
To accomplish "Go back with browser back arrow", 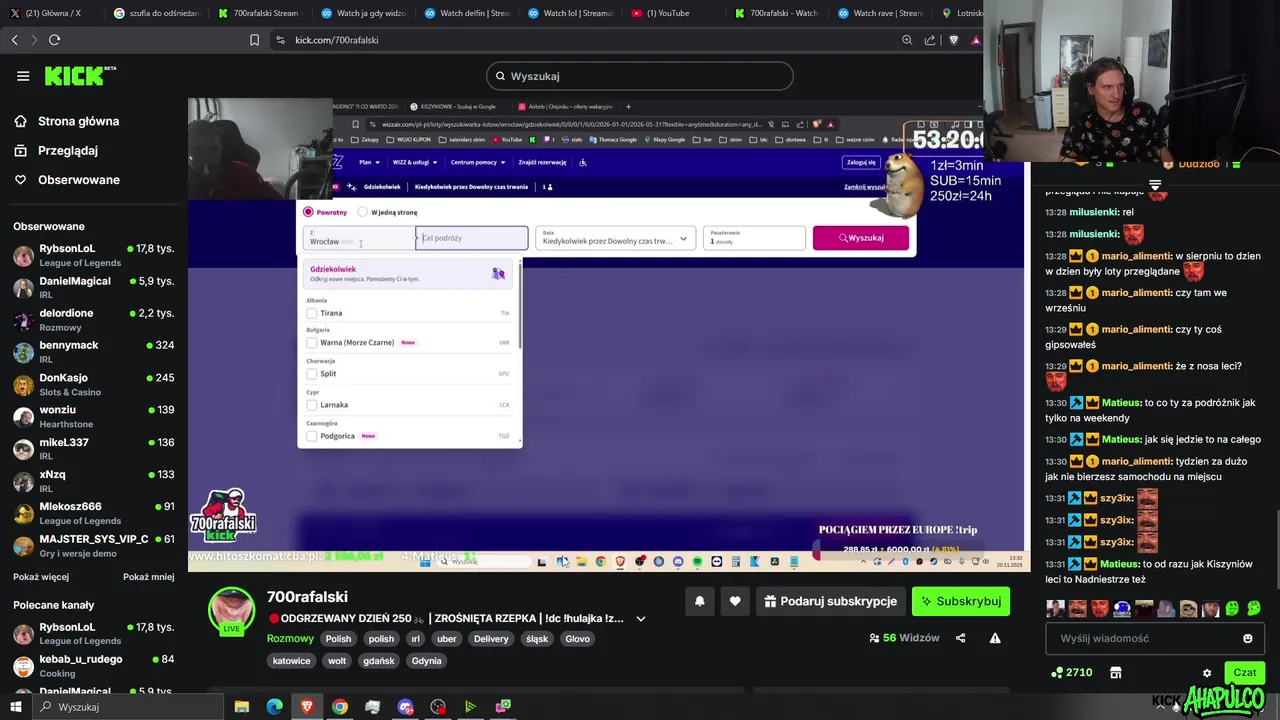I will pos(14,40).
